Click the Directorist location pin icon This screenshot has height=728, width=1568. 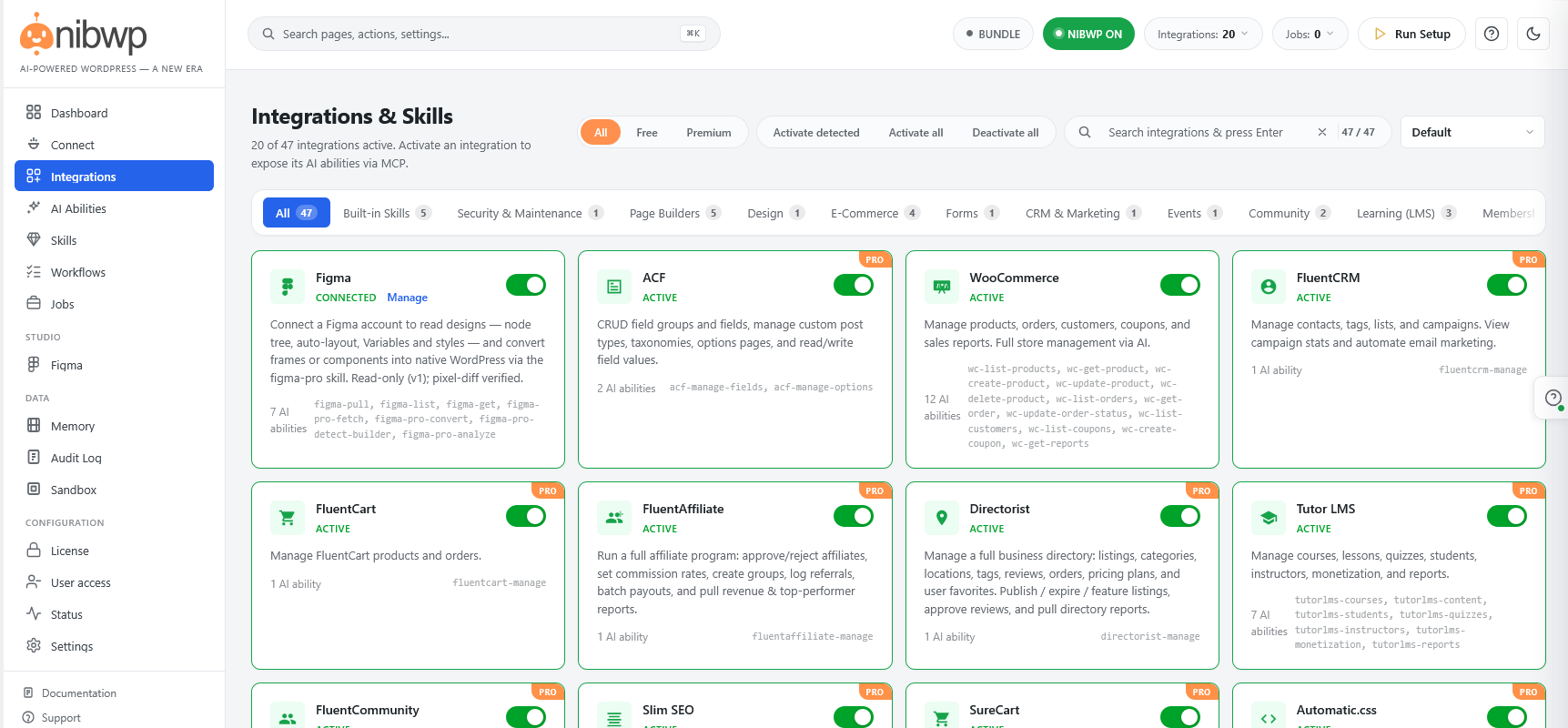coord(942,517)
